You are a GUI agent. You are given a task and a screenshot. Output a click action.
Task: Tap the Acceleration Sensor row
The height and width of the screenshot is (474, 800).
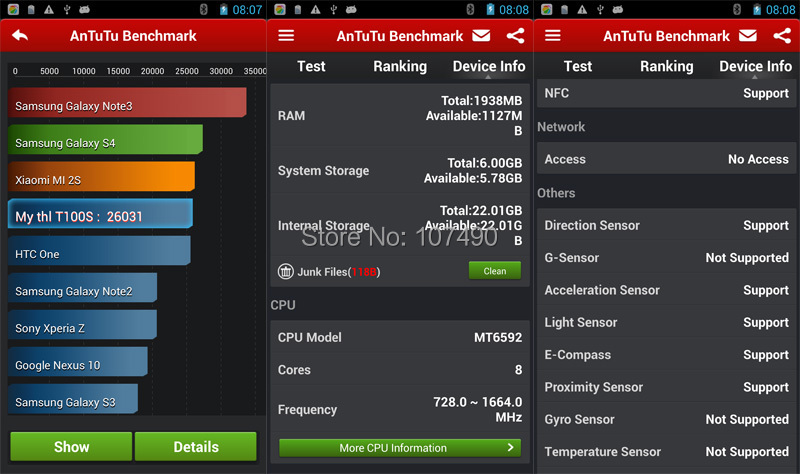pos(666,290)
